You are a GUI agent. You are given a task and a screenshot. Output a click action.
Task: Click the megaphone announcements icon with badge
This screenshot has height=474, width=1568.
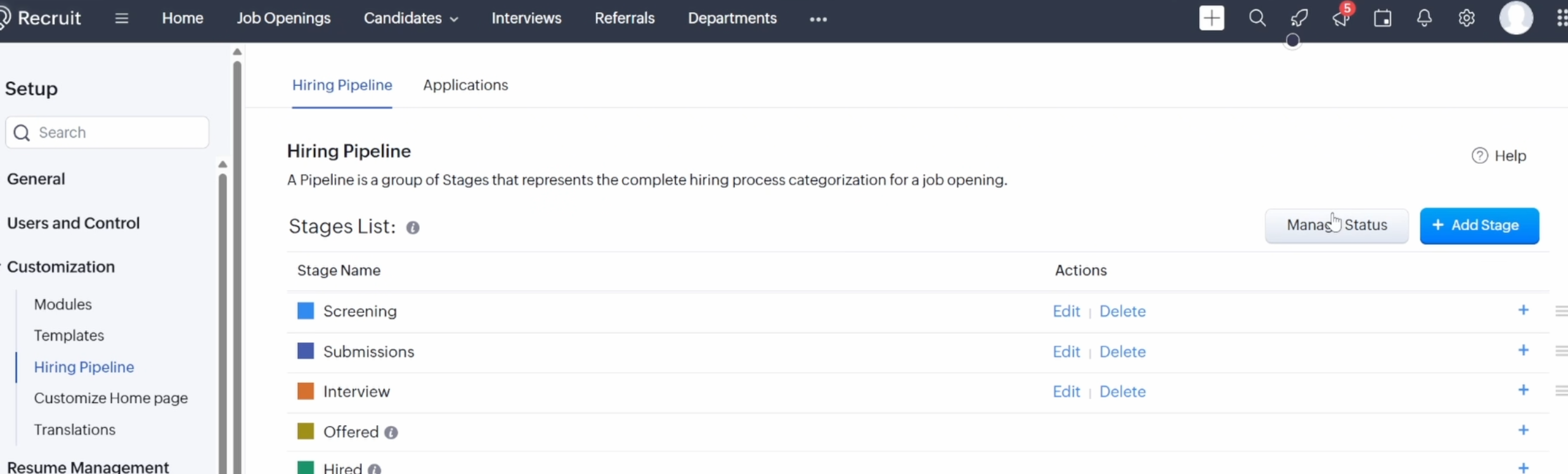[x=1340, y=18]
